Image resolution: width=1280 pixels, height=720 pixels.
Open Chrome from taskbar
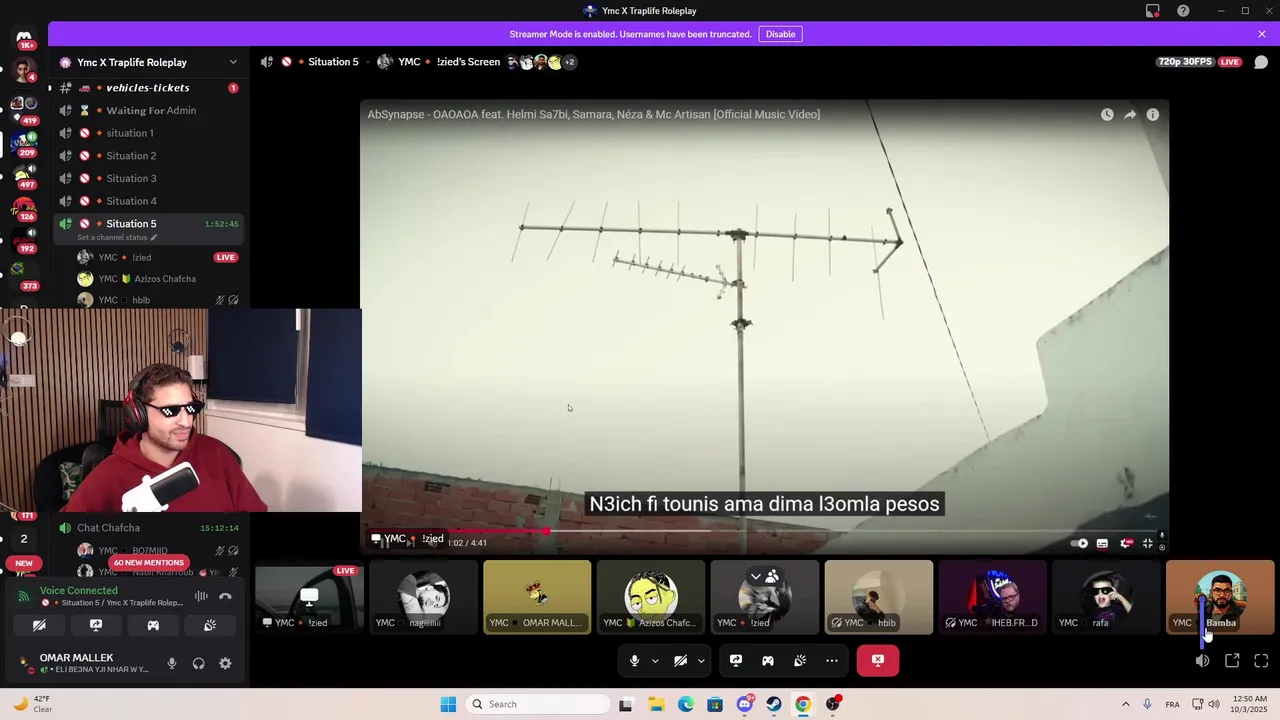point(803,704)
